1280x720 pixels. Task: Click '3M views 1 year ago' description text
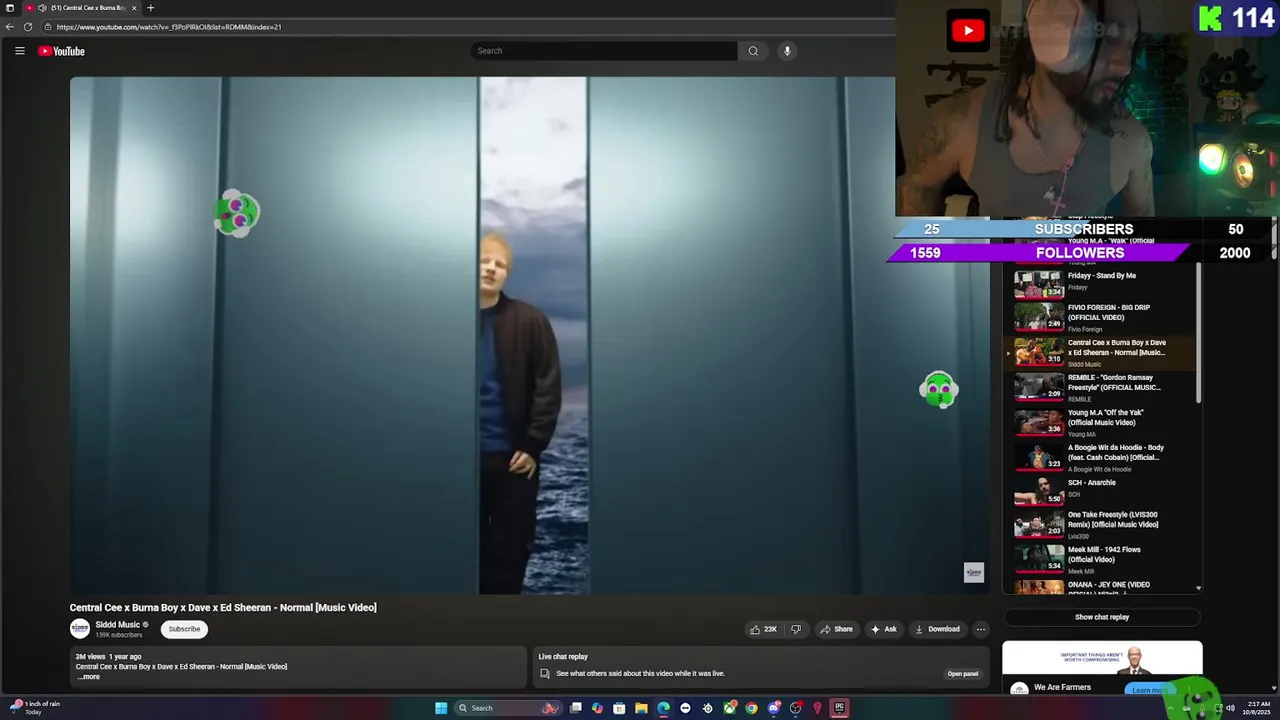pos(109,657)
